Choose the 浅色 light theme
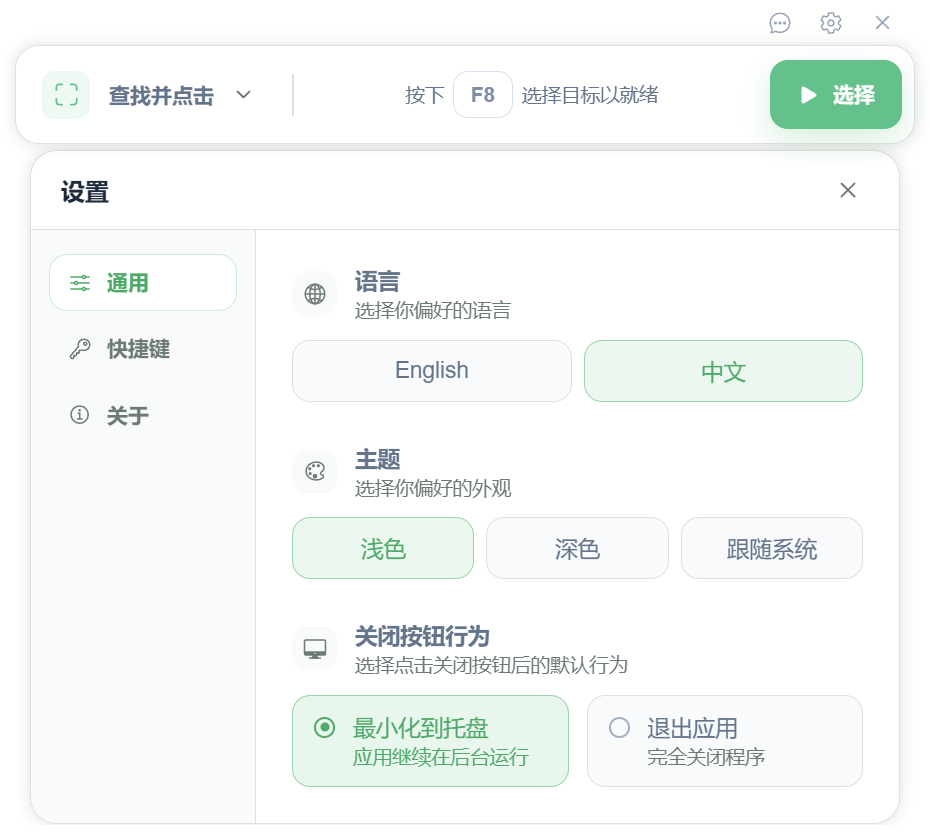The image size is (930, 836). pos(383,548)
